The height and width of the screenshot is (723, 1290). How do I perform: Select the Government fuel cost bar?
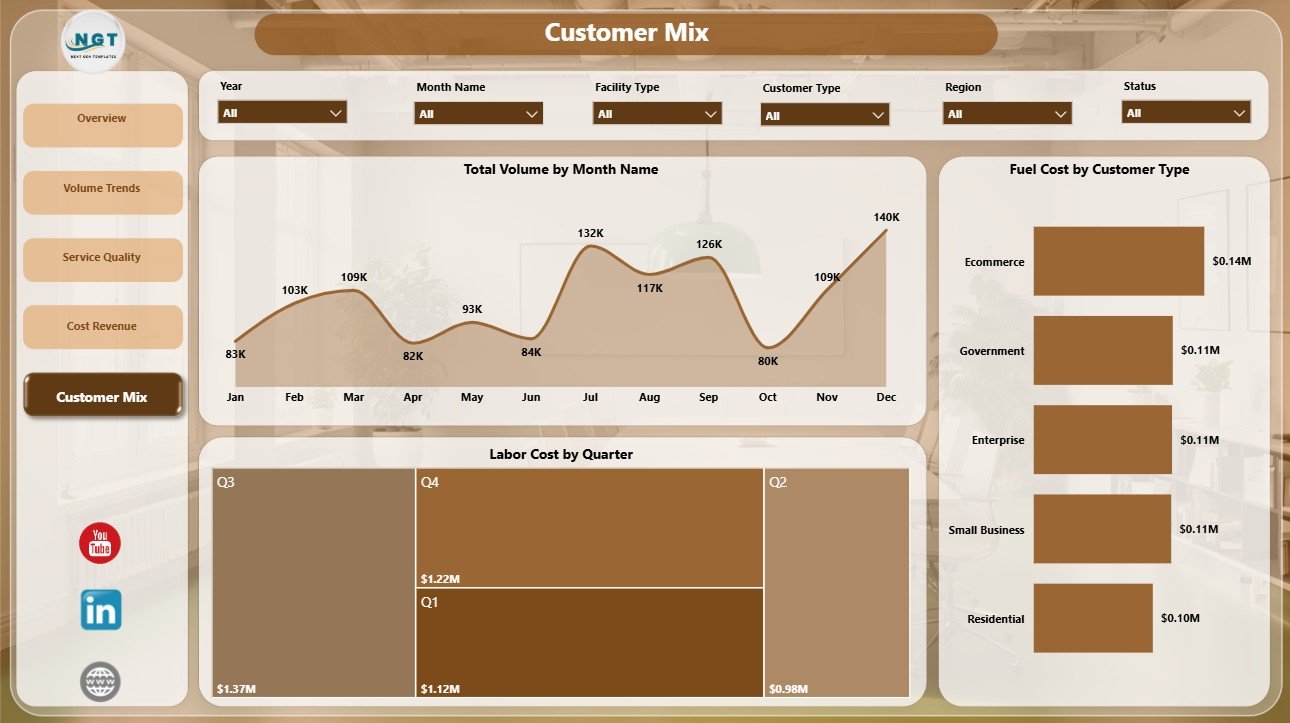tap(1103, 350)
